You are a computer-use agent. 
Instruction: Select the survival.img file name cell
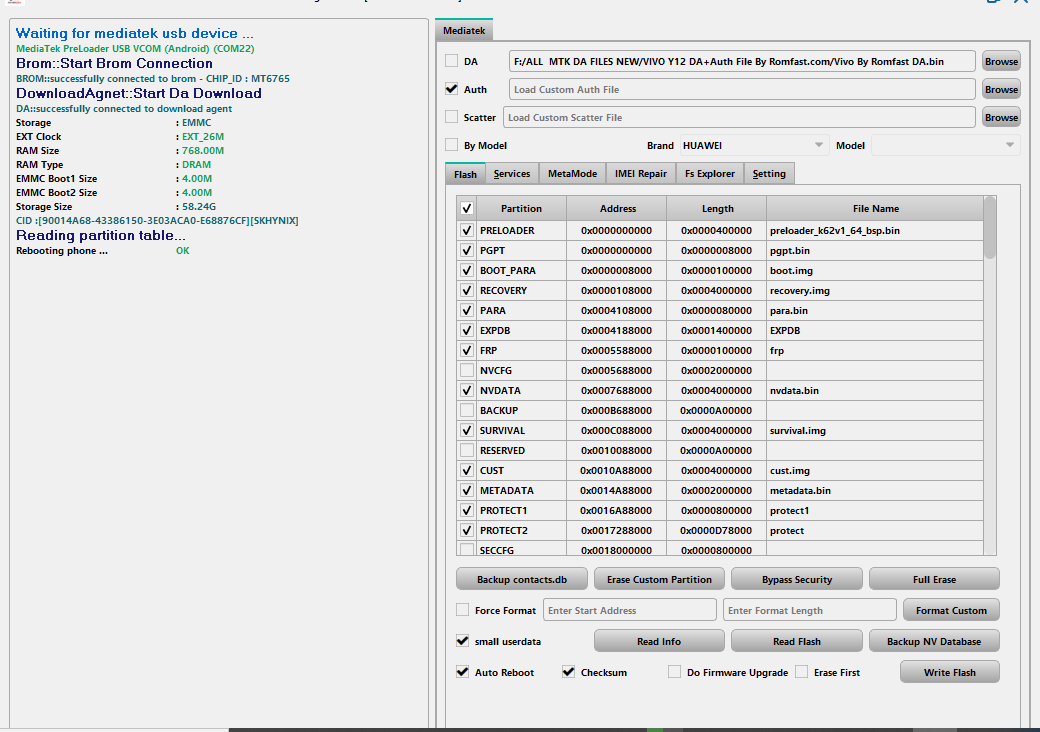[875, 430]
